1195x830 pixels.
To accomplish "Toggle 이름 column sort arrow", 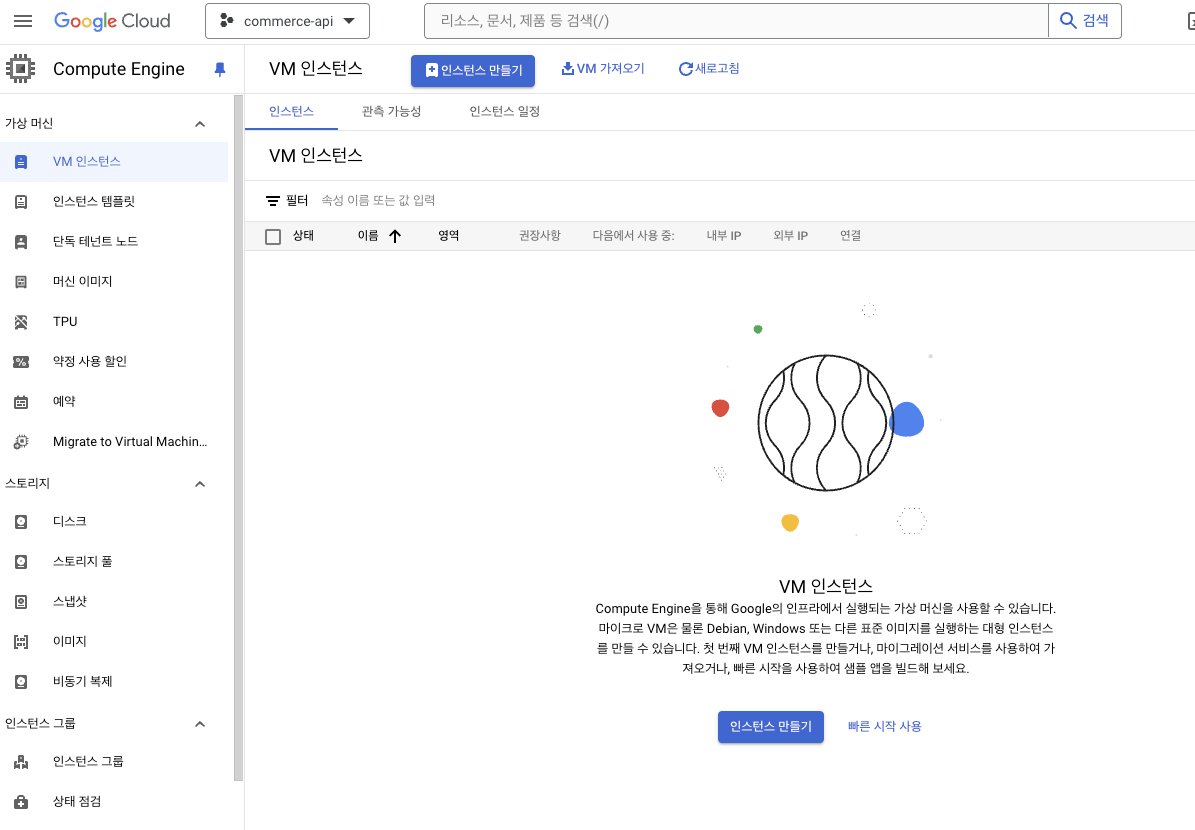I will (x=395, y=236).
